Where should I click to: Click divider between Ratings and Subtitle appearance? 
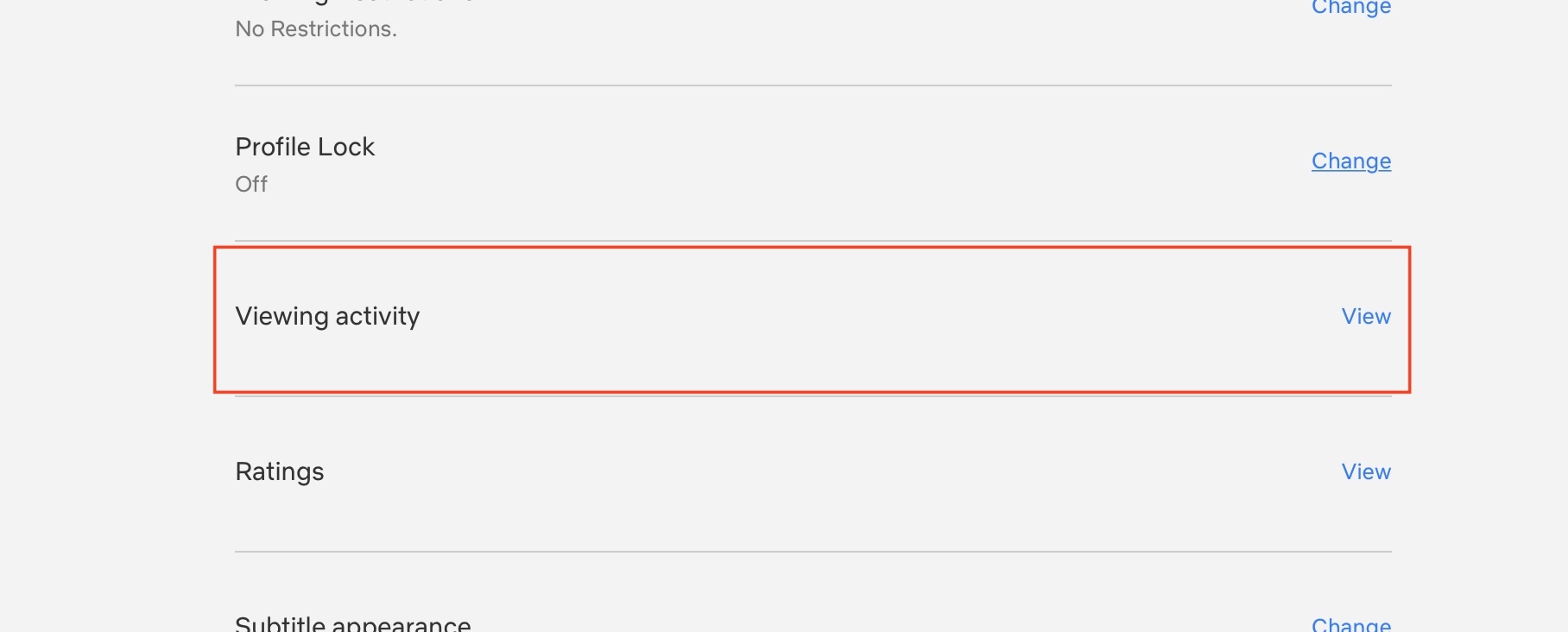[812, 552]
